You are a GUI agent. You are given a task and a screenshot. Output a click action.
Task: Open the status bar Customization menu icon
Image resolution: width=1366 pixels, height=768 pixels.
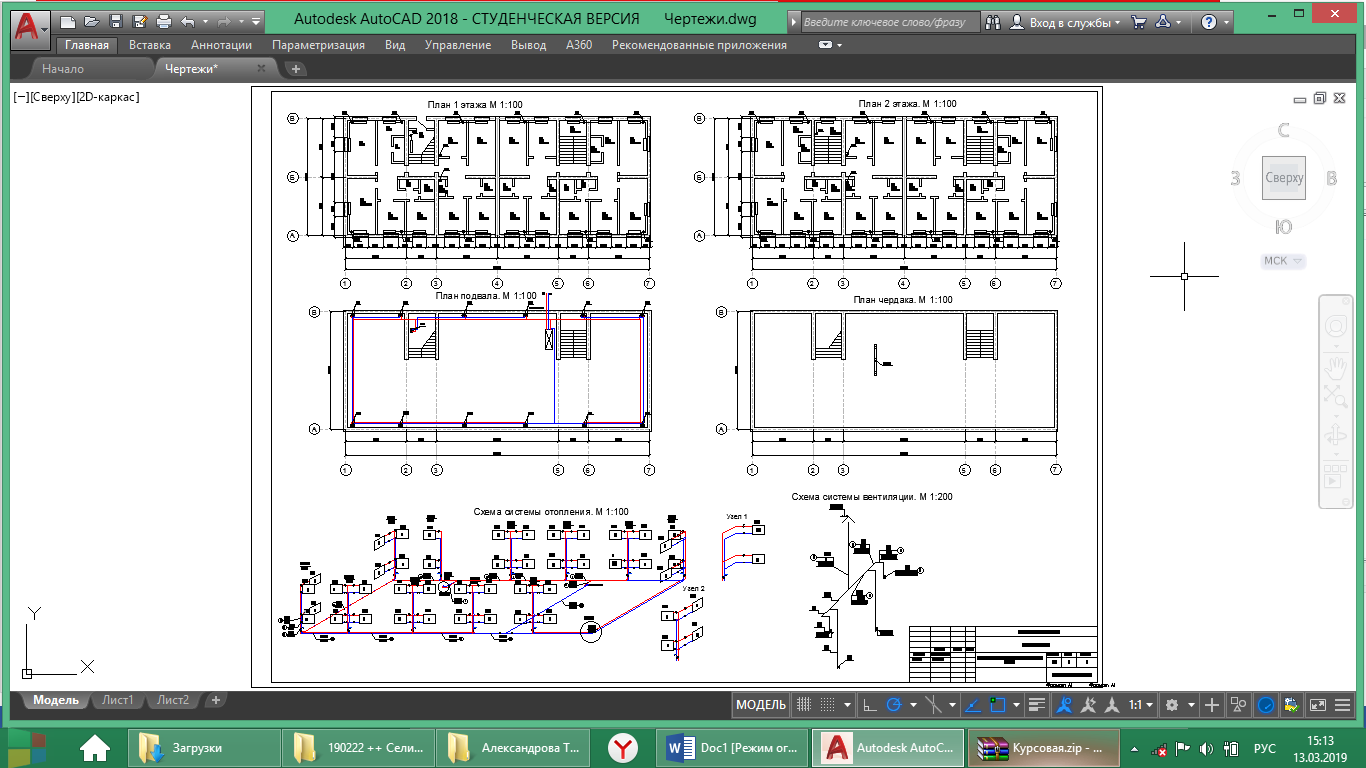(x=1343, y=705)
